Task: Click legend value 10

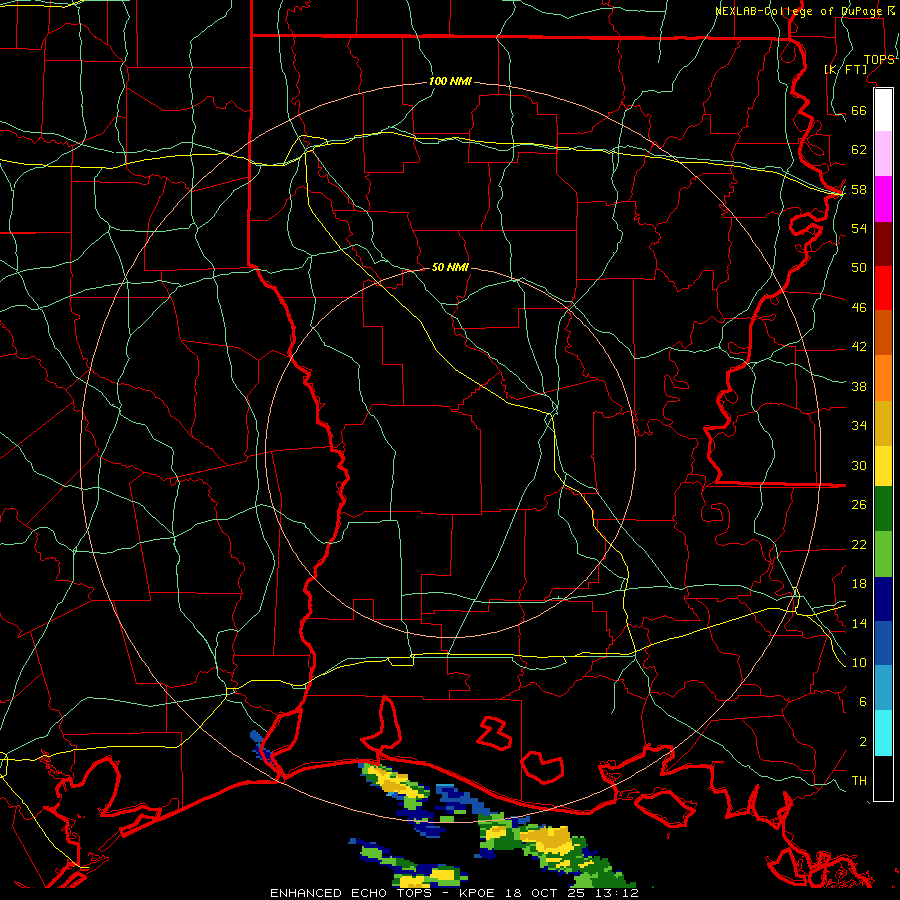Action: tap(859, 663)
